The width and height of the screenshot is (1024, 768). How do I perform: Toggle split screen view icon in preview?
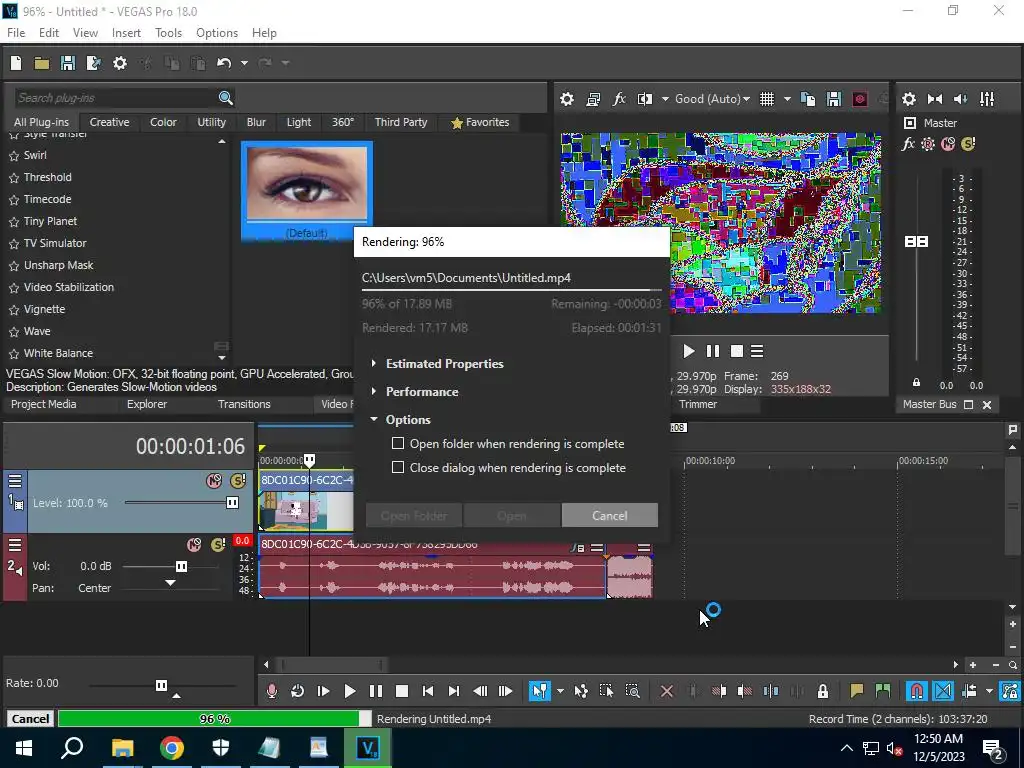pyautogui.click(x=645, y=99)
